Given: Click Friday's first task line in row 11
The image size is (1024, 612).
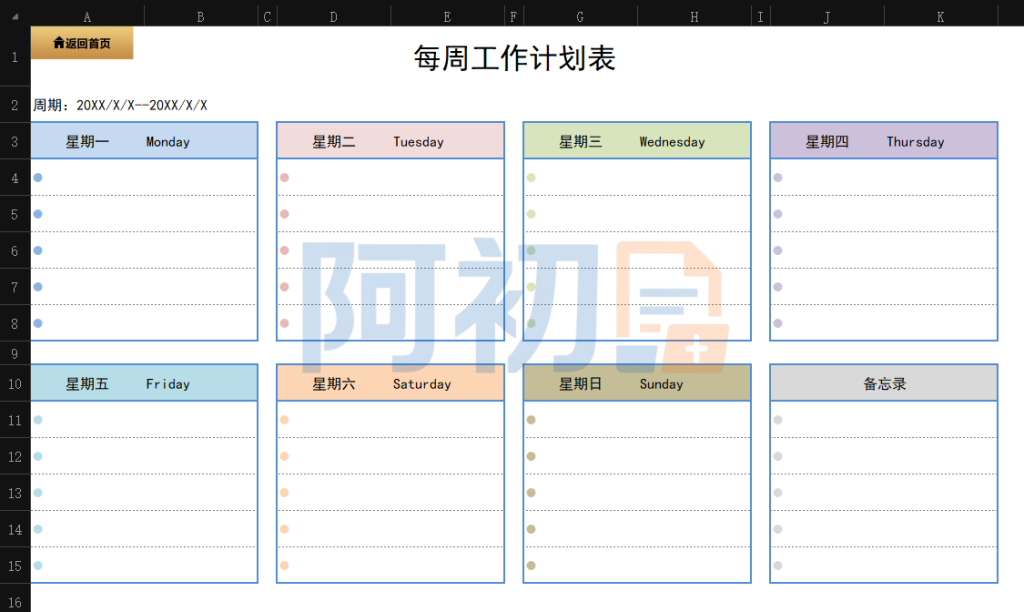Looking at the screenshot, I should [x=144, y=419].
